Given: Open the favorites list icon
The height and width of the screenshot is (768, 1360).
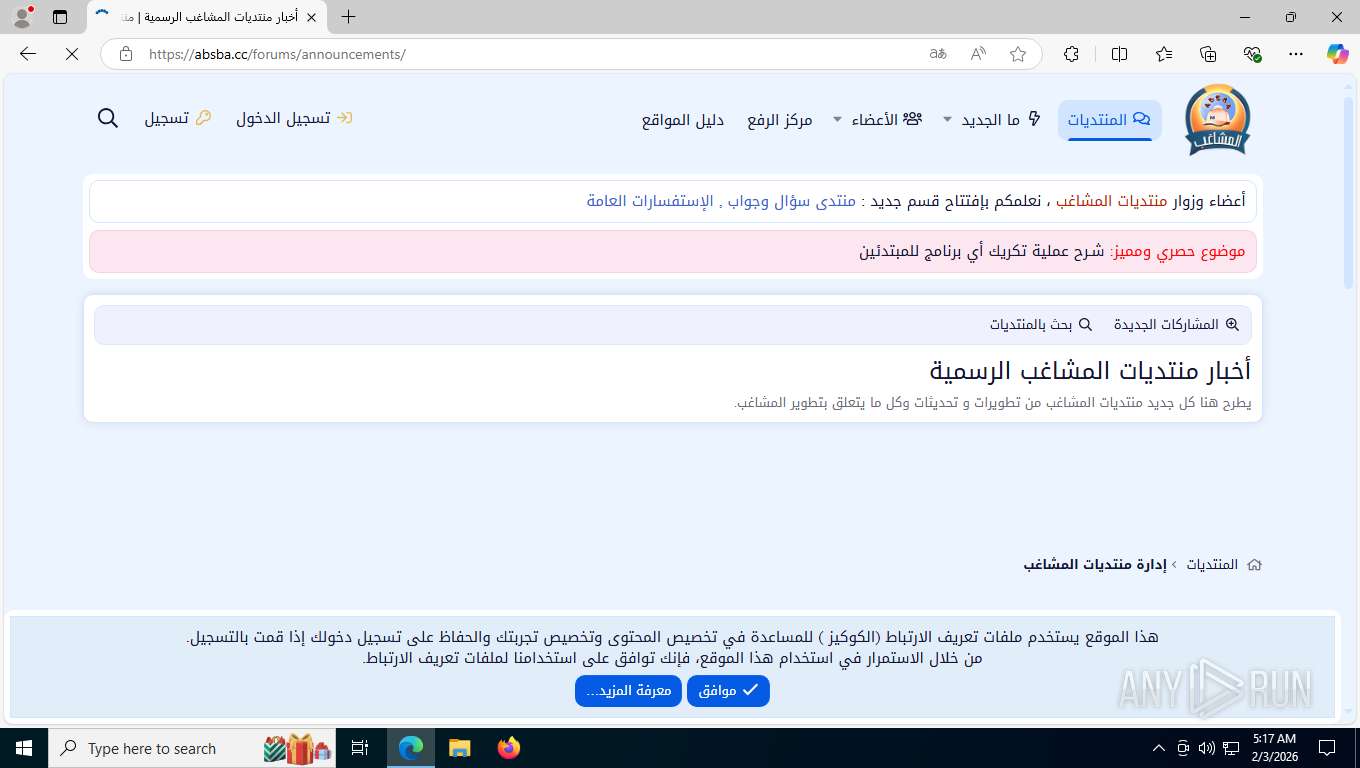Looking at the screenshot, I should point(1164,54).
